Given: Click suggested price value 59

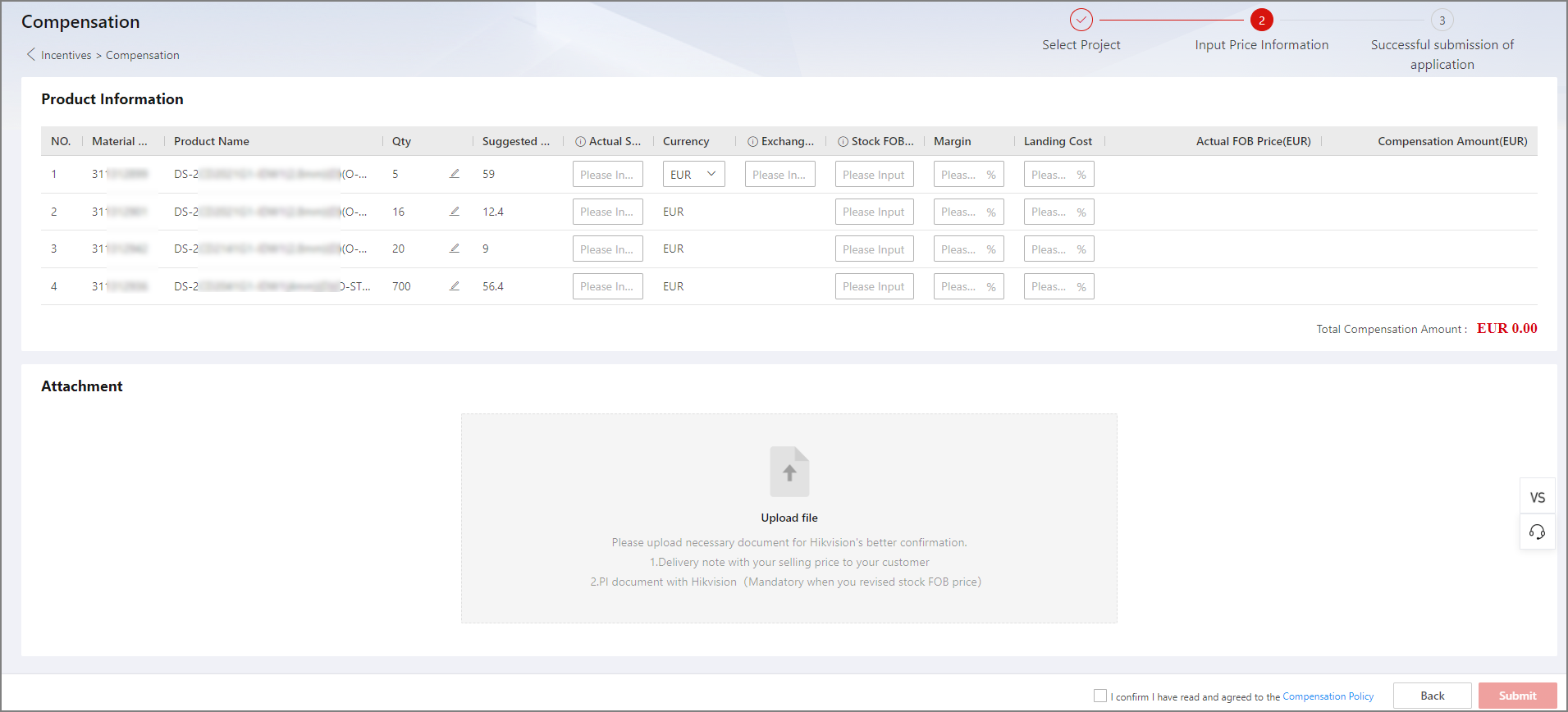Looking at the screenshot, I should [x=488, y=174].
